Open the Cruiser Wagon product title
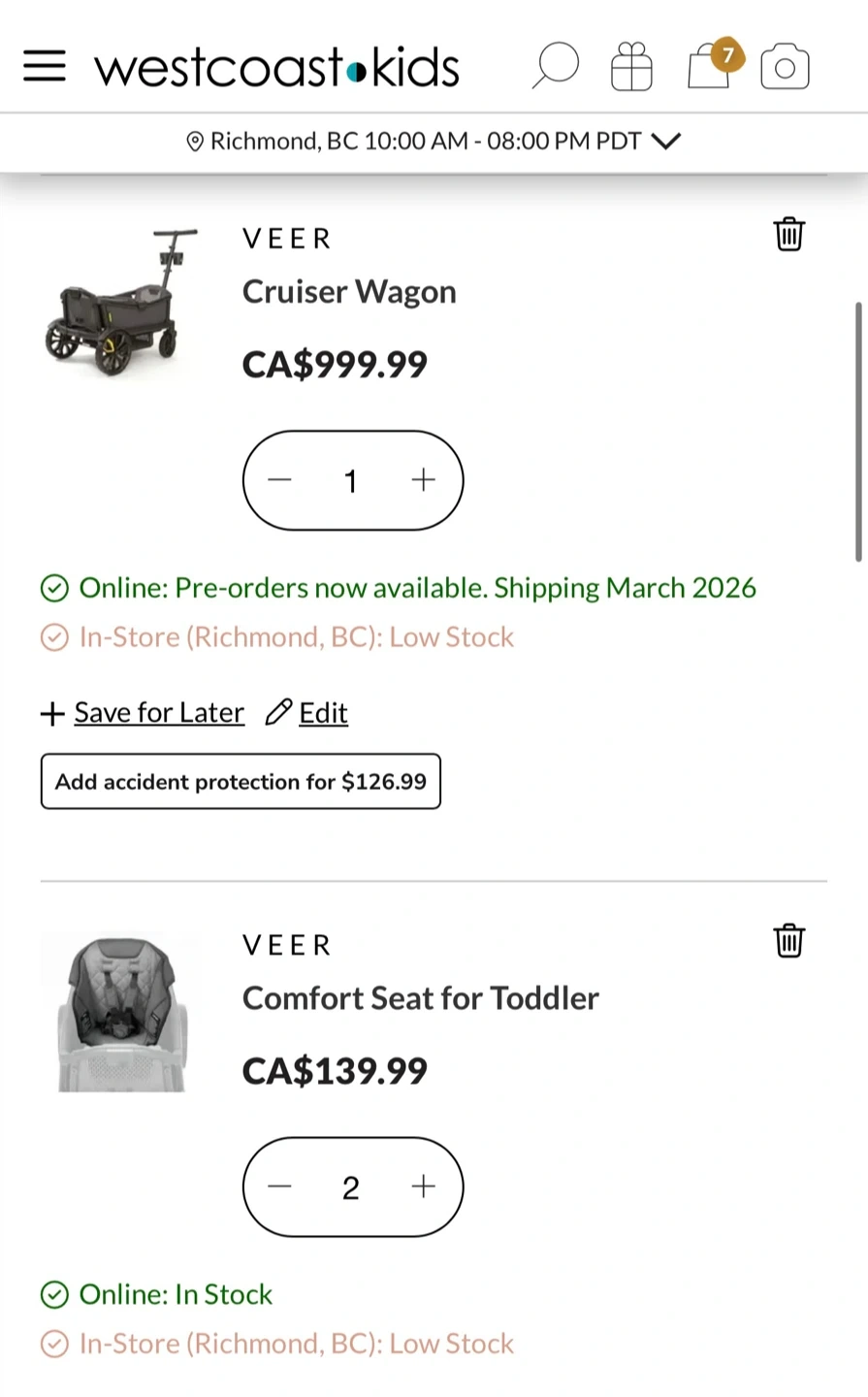The height and width of the screenshot is (1397, 868). [x=349, y=292]
